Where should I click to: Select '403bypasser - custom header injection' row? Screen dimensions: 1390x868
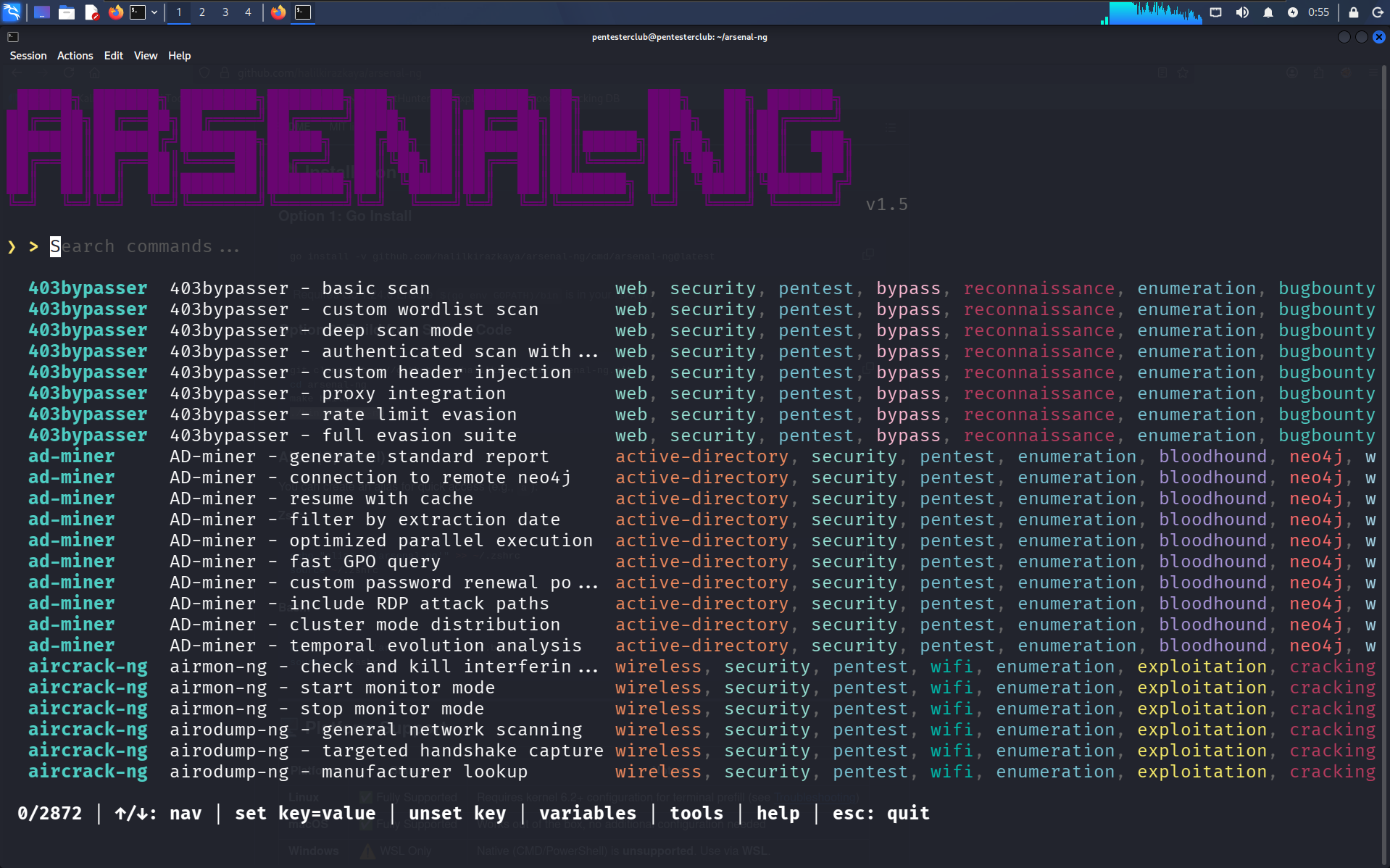[x=702, y=372]
